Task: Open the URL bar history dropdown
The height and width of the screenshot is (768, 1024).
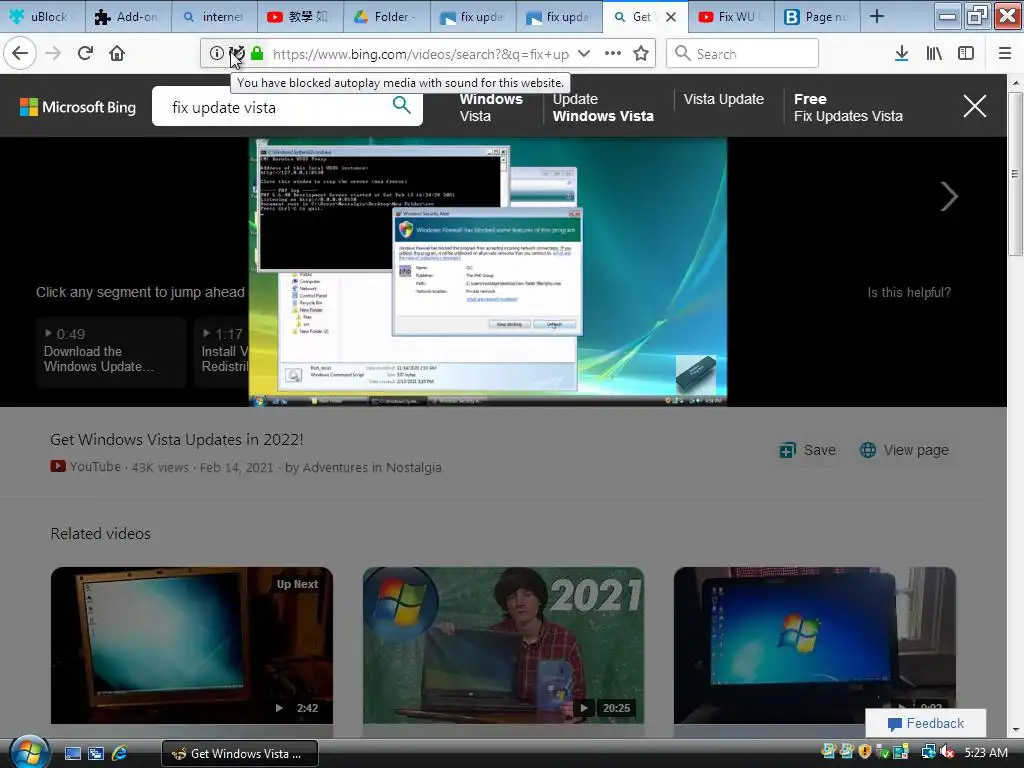Action: point(584,54)
